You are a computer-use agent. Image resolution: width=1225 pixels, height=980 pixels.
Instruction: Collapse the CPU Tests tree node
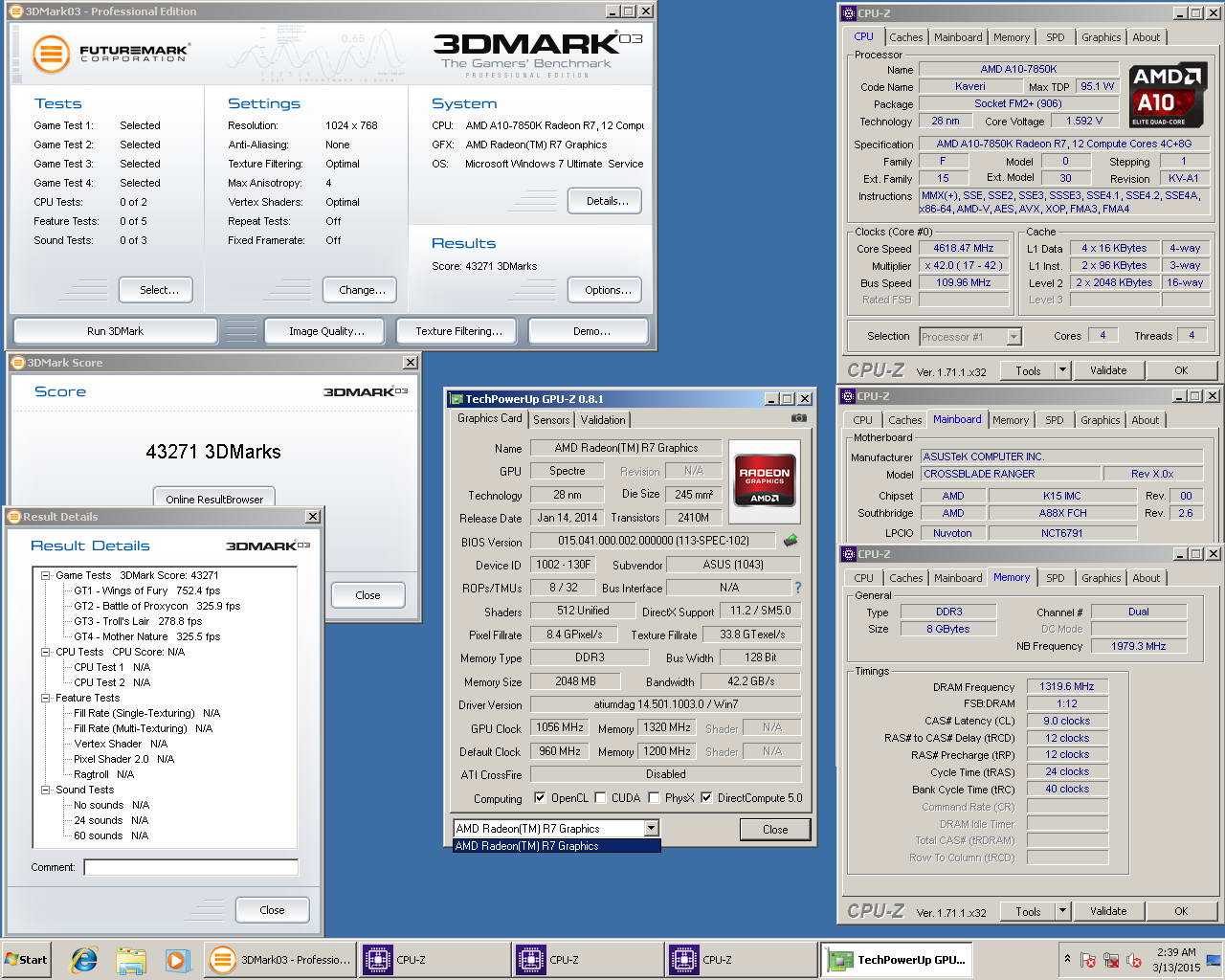click(x=45, y=652)
